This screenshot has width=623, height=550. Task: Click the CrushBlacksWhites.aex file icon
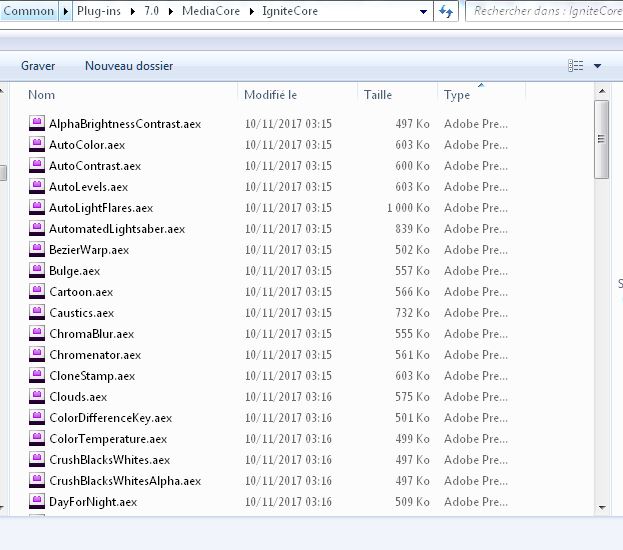[x=37, y=460]
